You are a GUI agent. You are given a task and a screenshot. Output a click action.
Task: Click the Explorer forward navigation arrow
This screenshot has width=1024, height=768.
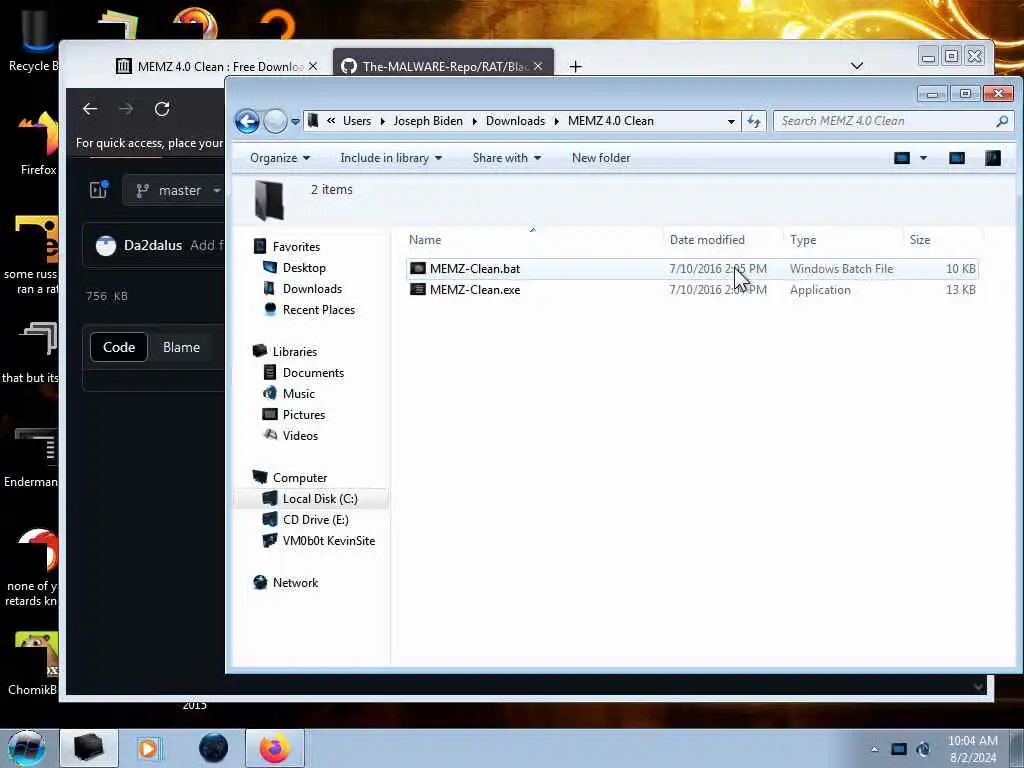coord(276,121)
